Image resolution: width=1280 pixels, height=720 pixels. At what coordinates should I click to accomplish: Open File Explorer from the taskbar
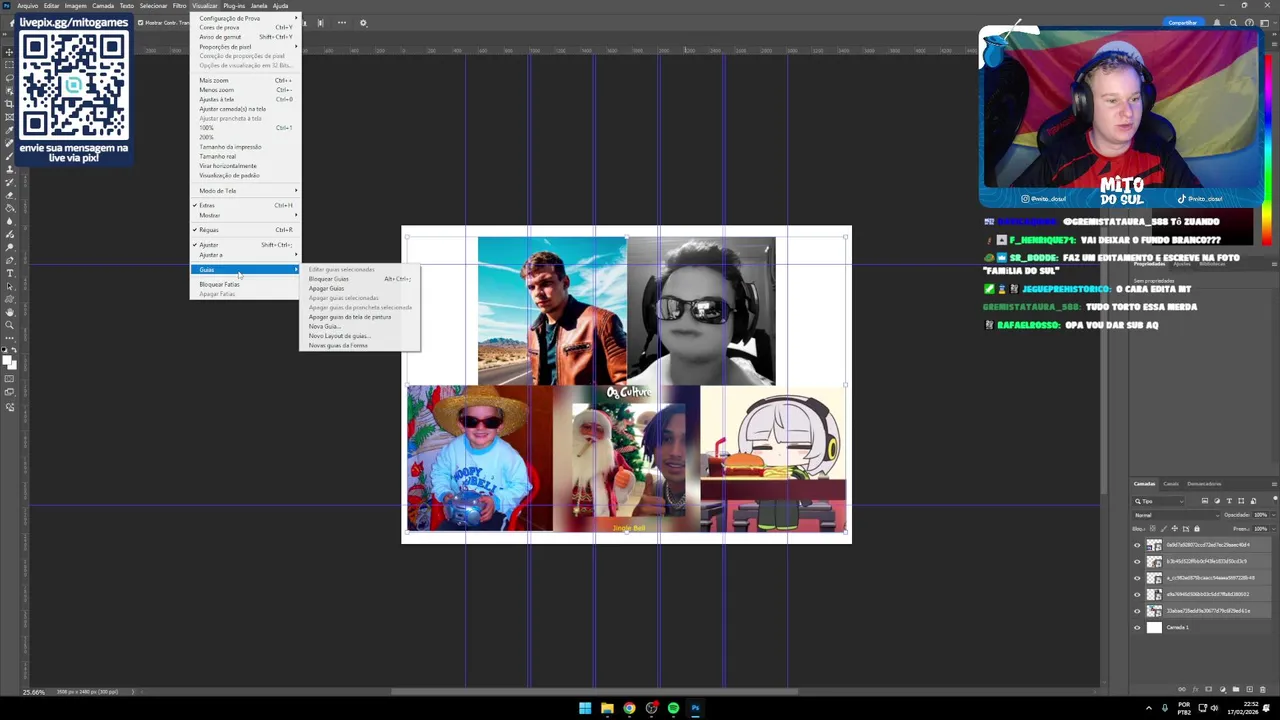[x=607, y=708]
